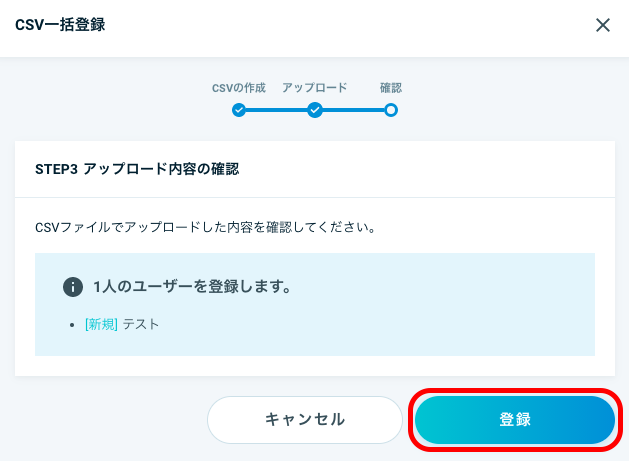This screenshot has height=461, width=629.
Task: Click the テスト user name entry
Action: click(x=141, y=324)
